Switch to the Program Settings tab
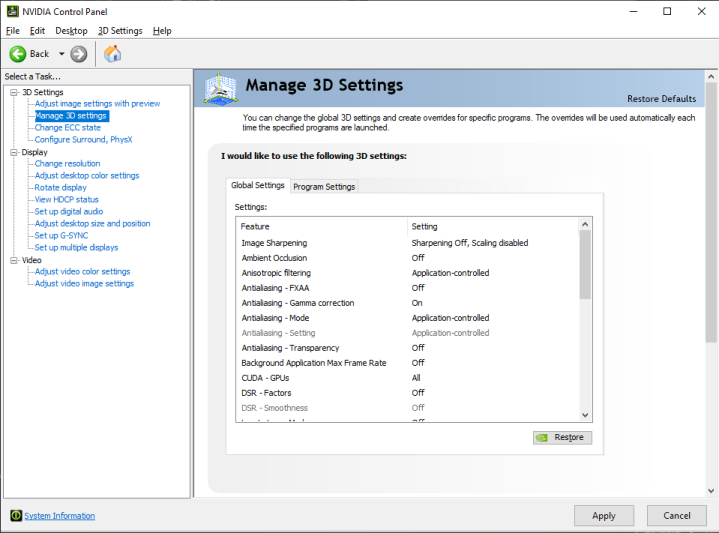The image size is (719, 533). pyautogui.click(x=324, y=186)
